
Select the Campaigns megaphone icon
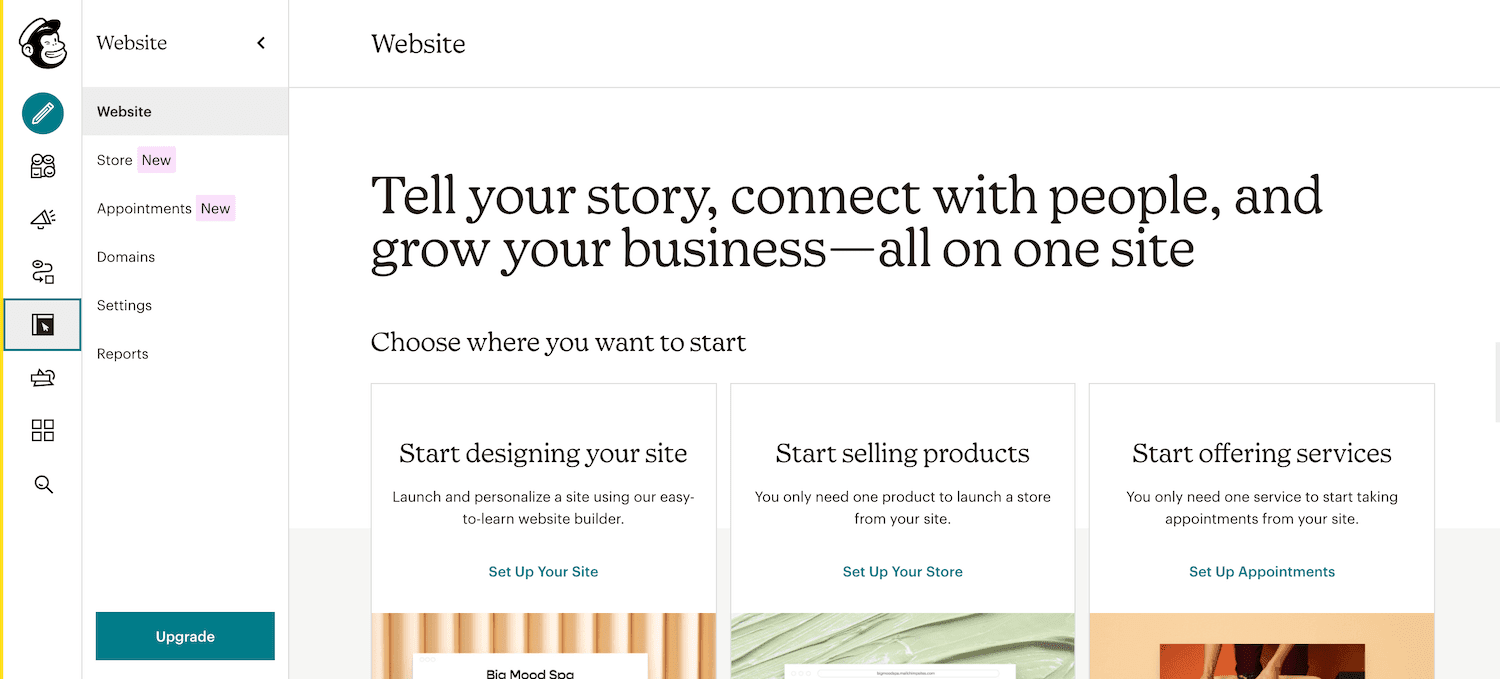(x=41, y=219)
